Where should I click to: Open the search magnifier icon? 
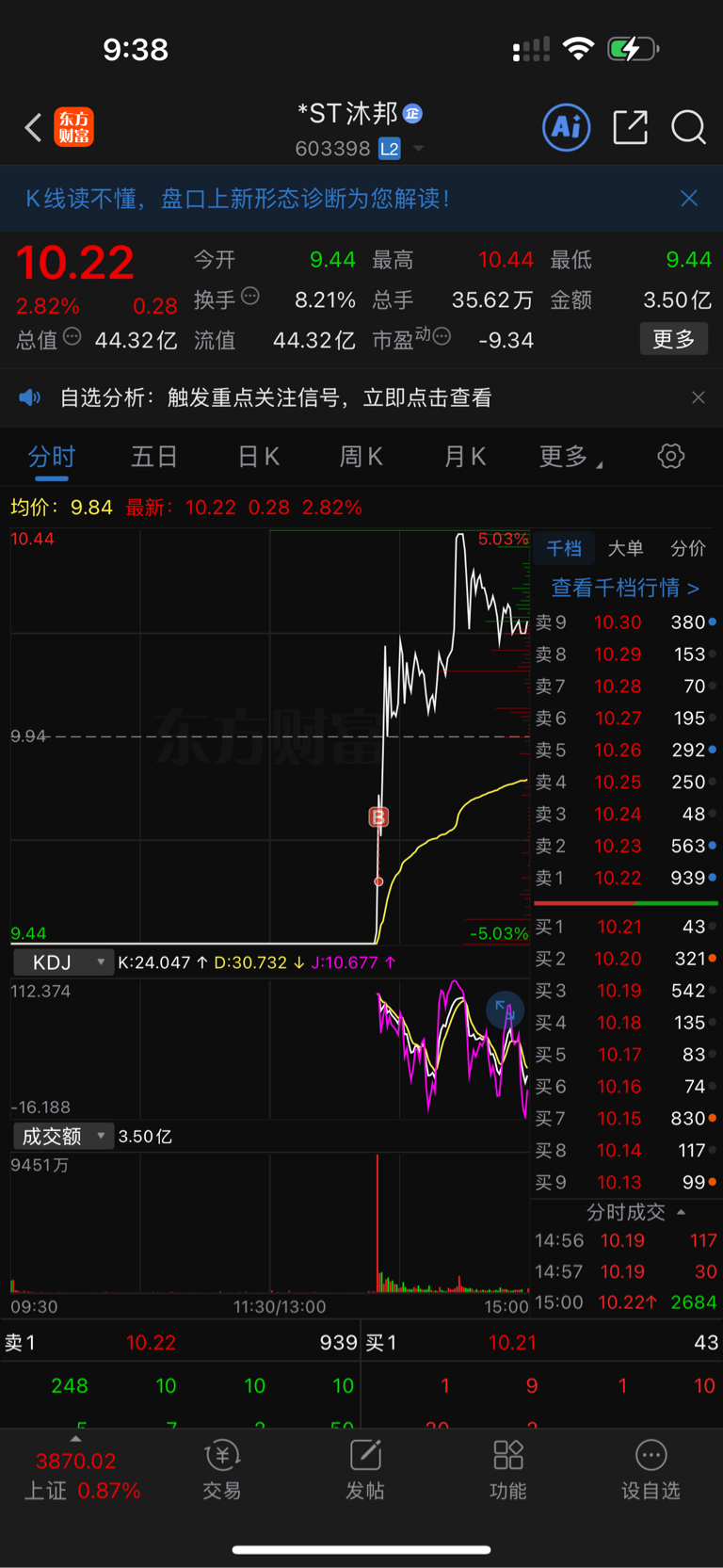pos(688,127)
